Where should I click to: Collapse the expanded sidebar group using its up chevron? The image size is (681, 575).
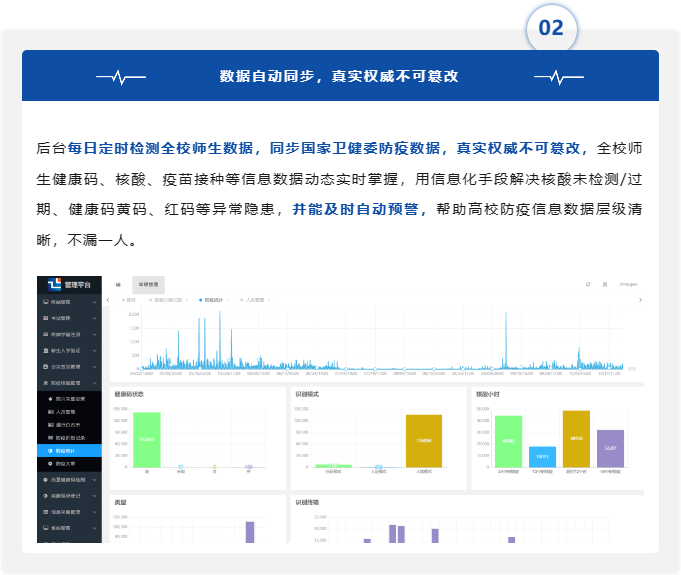click(x=94, y=383)
